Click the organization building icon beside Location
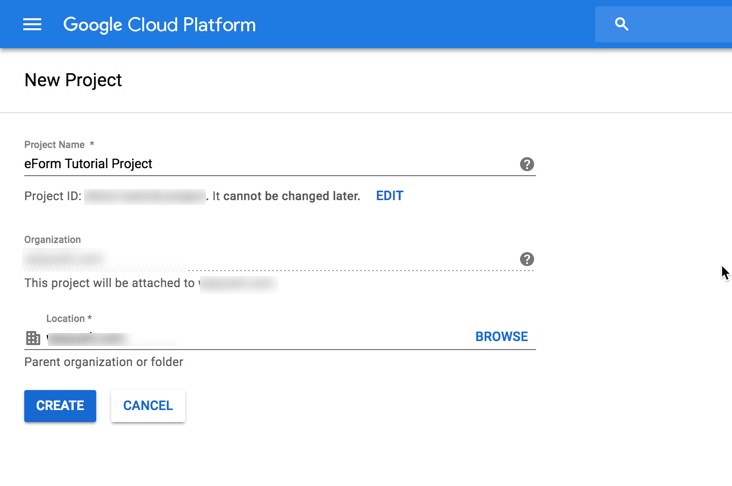This screenshot has width=732, height=486. click(x=33, y=338)
